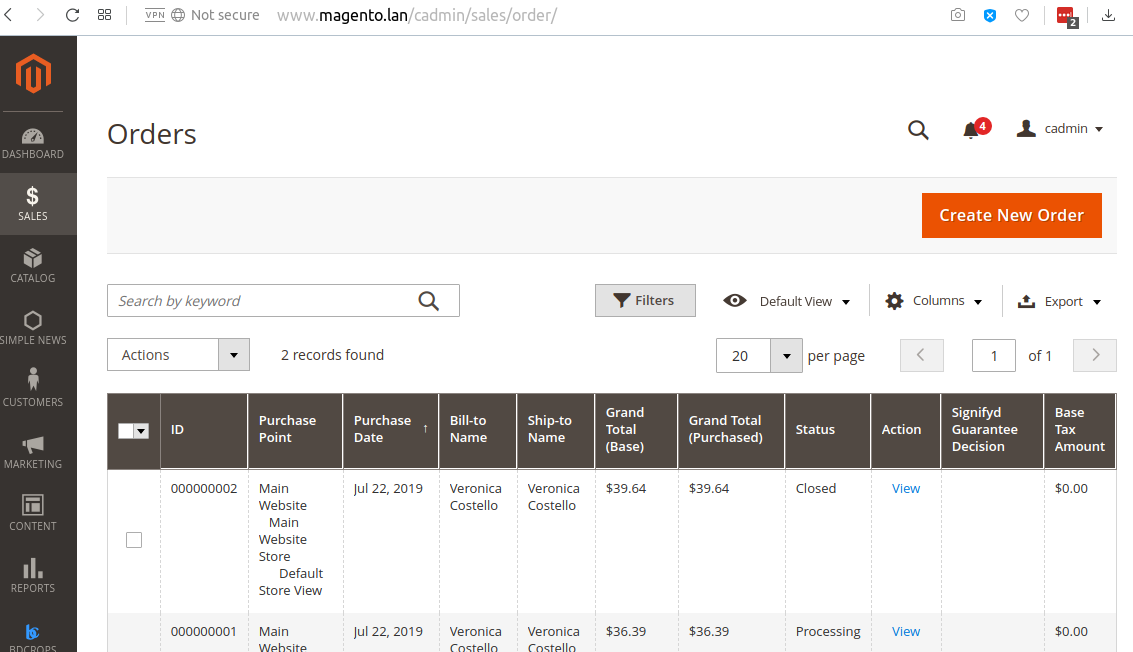Click the browser address bar URL
This screenshot has height=652, width=1133.
(x=417, y=15)
